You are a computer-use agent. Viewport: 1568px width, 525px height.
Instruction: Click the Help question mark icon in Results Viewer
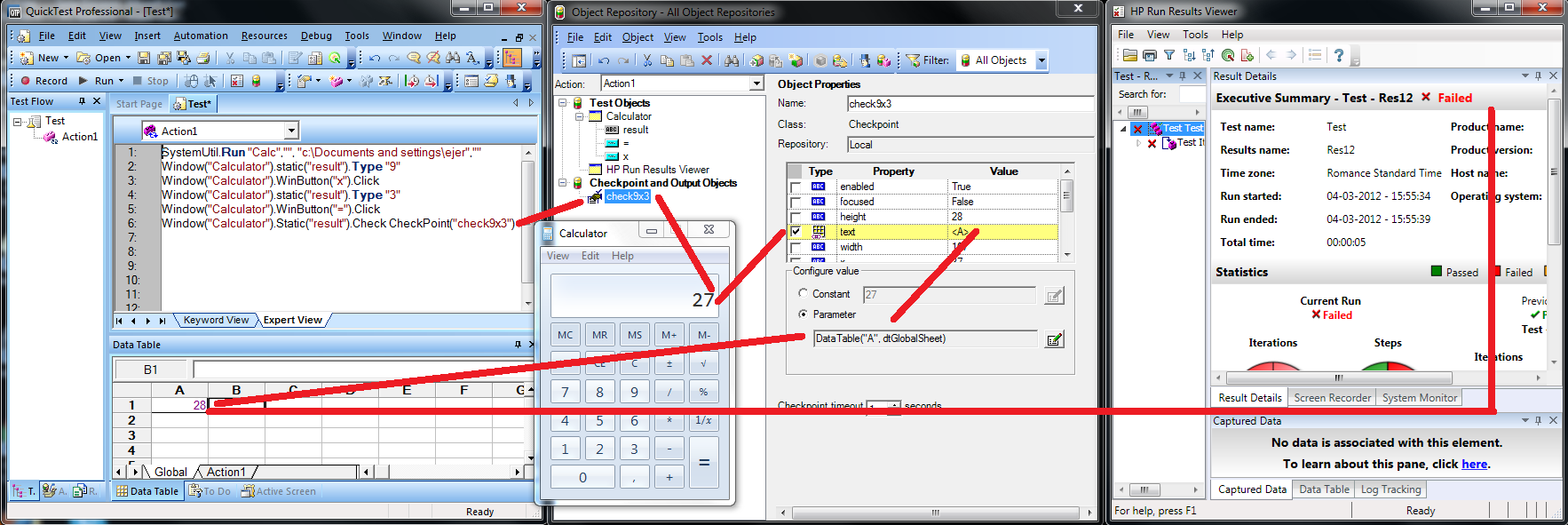click(1338, 55)
